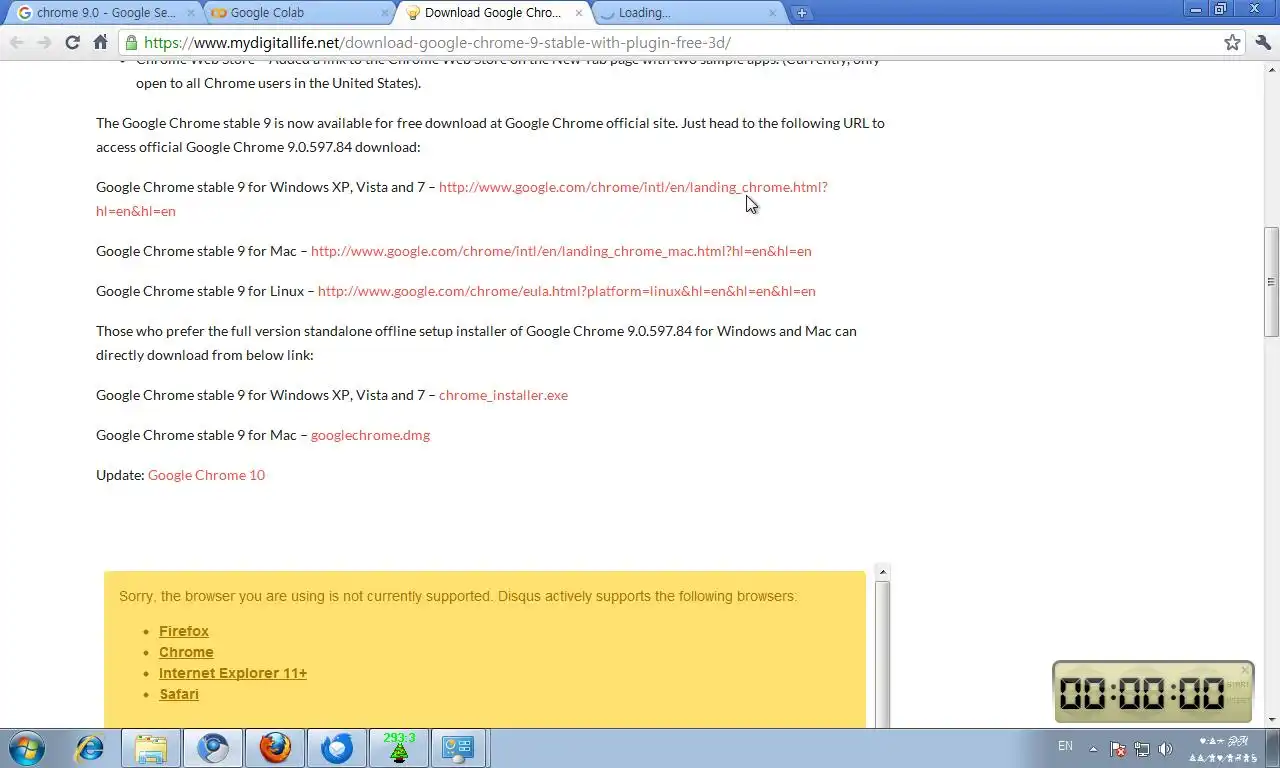The height and width of the screenshot is (768, 1280).
Task: Open the Windows Start menu
Action: point(25,748)
